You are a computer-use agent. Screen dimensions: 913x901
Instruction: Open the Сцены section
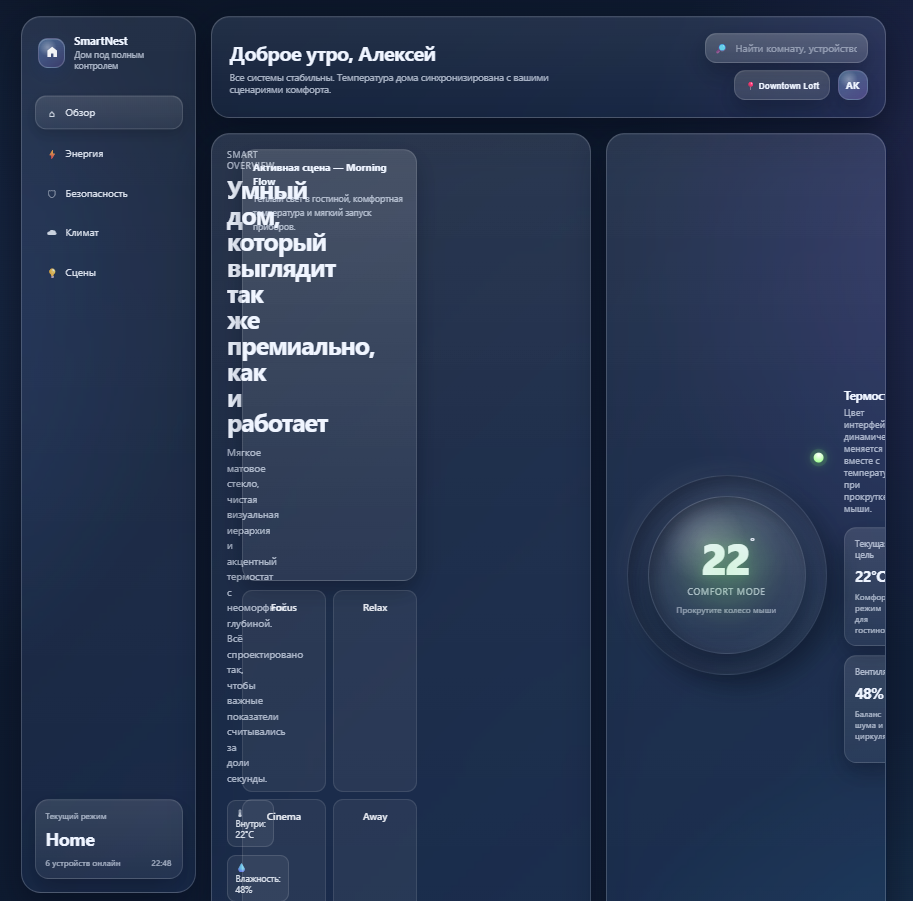click(109, 272)
